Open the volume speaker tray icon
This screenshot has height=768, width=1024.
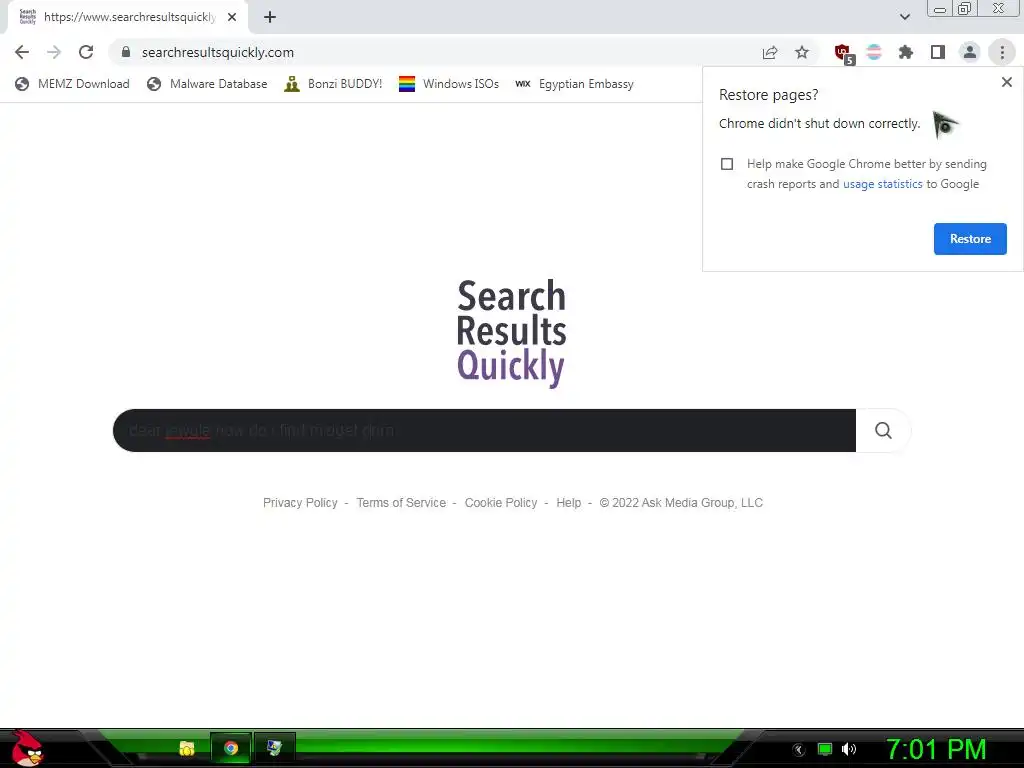point(849,750)
